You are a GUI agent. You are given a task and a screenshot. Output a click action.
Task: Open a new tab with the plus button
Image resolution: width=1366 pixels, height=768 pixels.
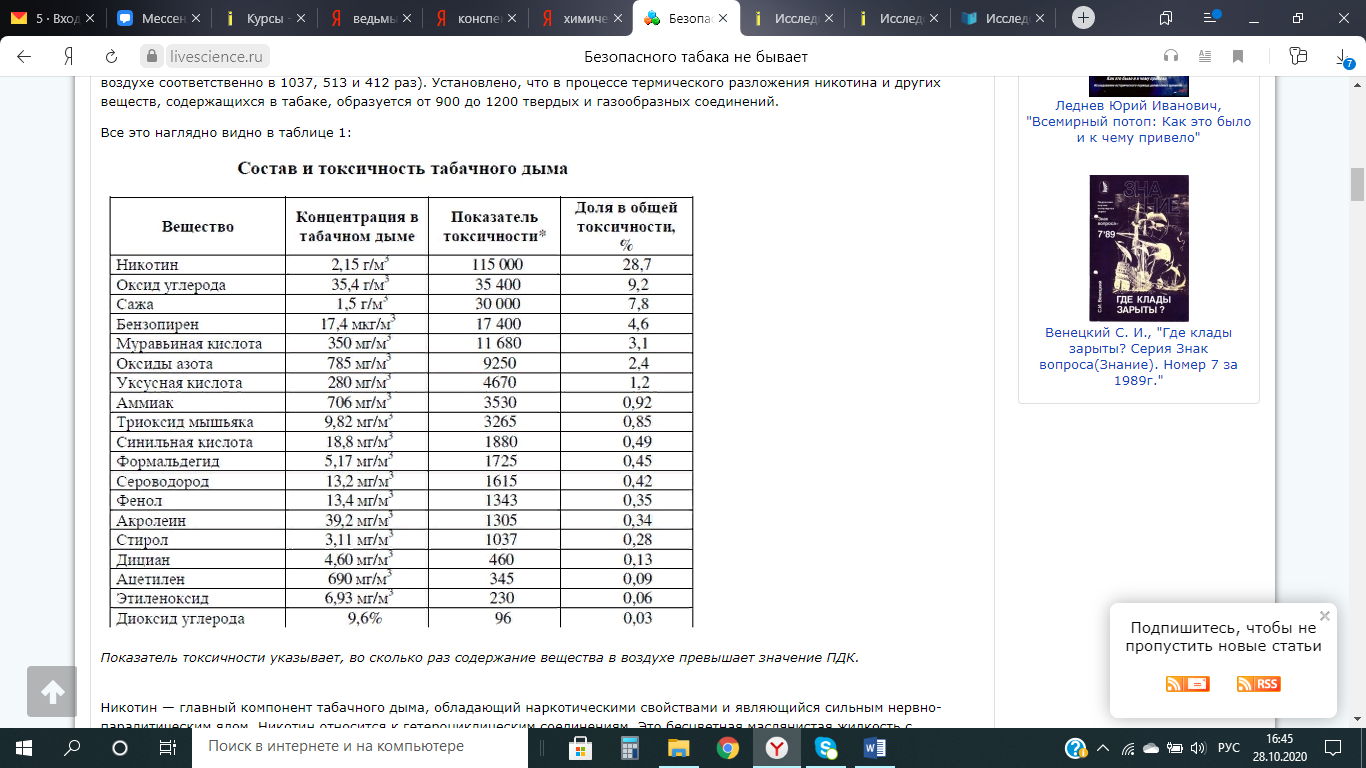coord(1083,18)
